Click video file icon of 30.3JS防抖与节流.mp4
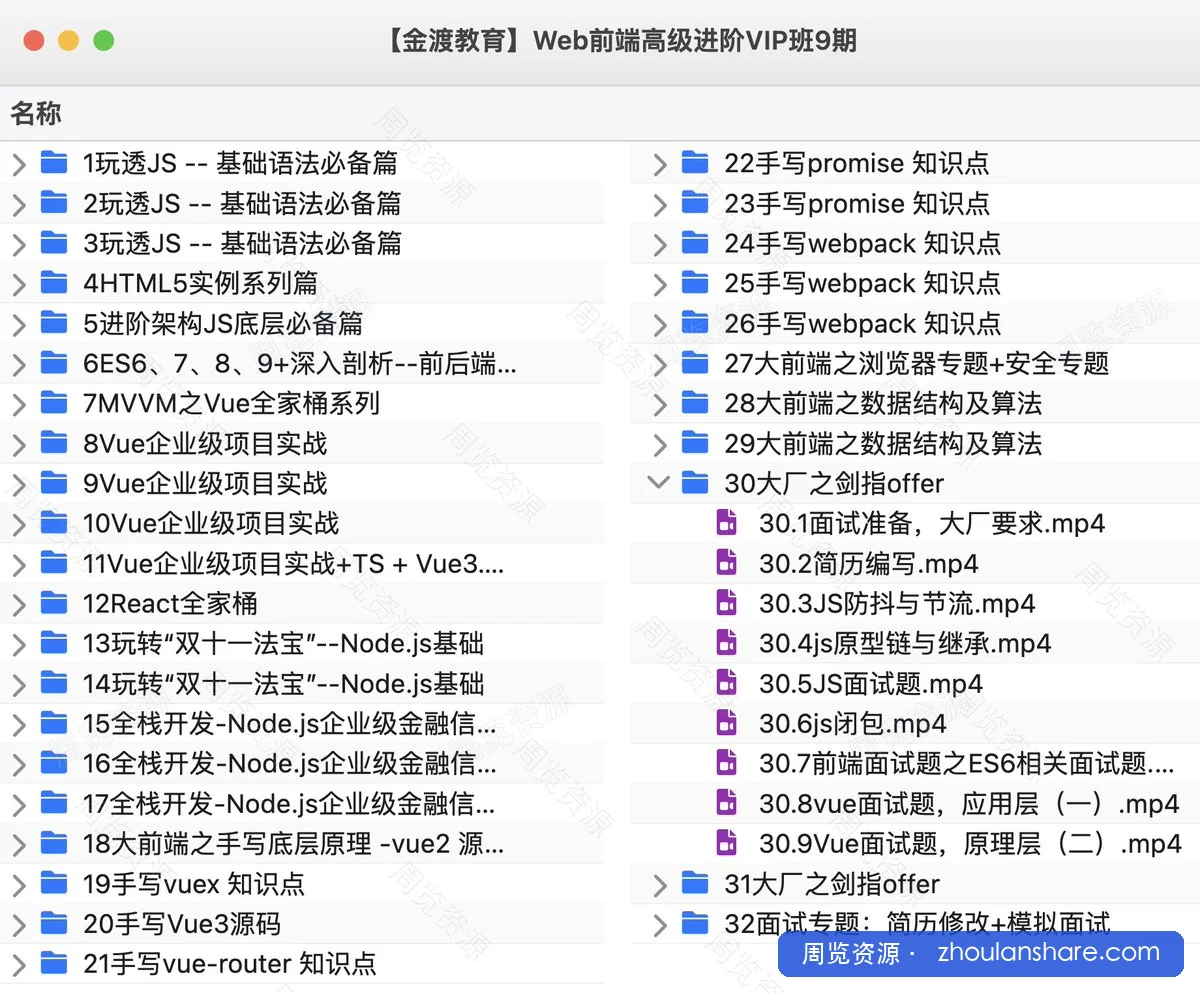This screenshot has height=993, width=1200. [x=727, y=603]
